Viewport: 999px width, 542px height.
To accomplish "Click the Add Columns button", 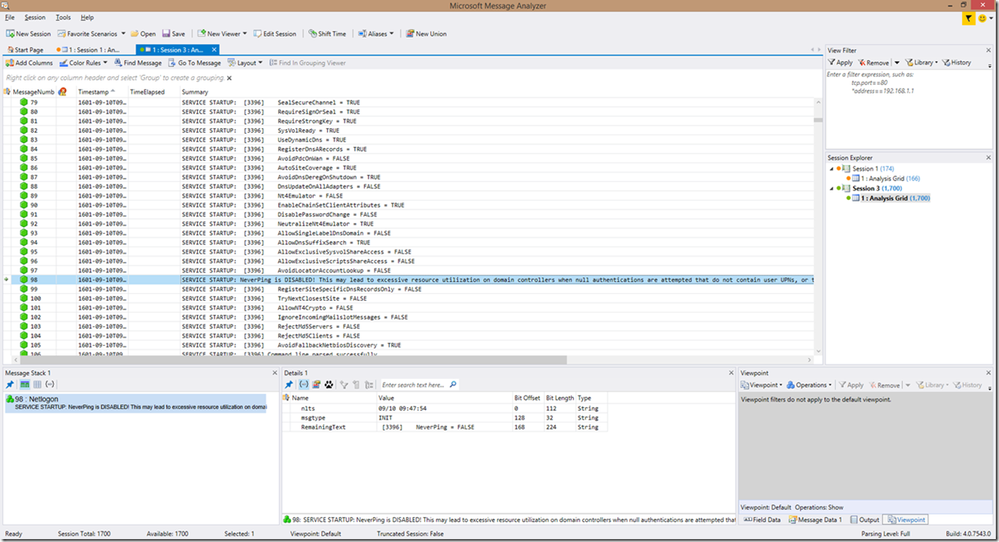I will [29, 63].
